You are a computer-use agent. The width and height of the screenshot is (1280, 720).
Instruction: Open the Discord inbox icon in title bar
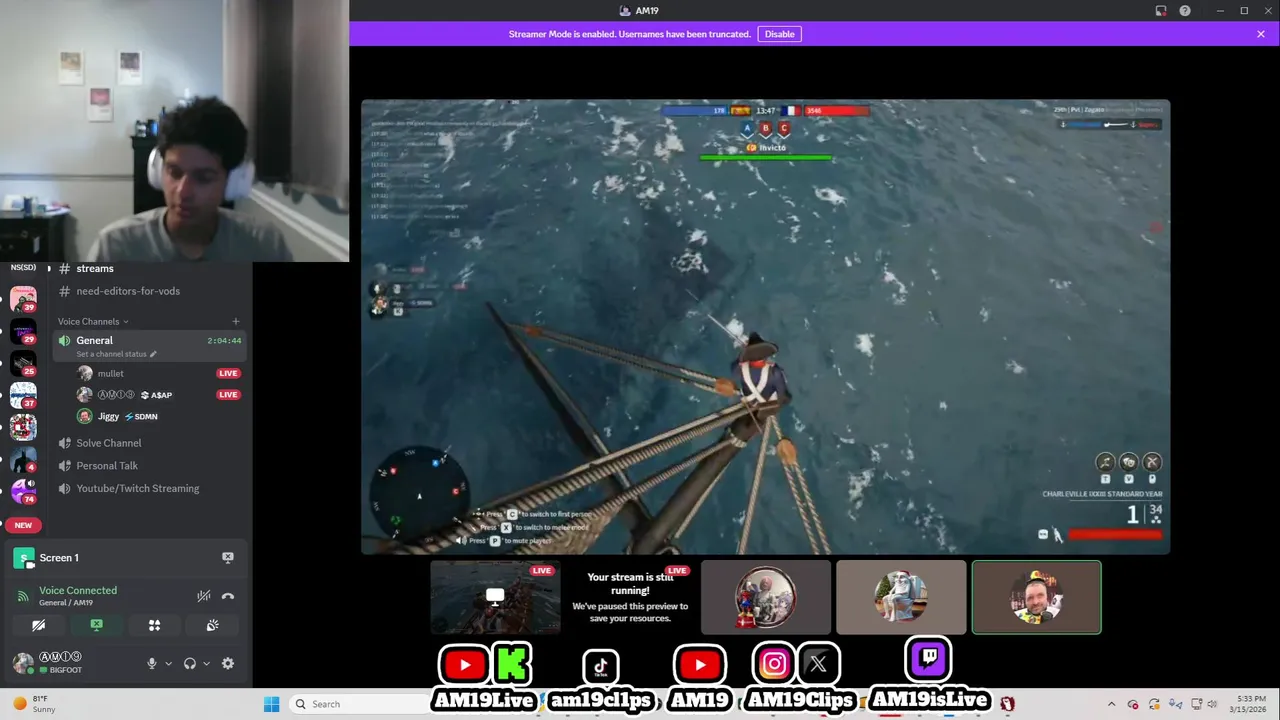[1160, 11]
